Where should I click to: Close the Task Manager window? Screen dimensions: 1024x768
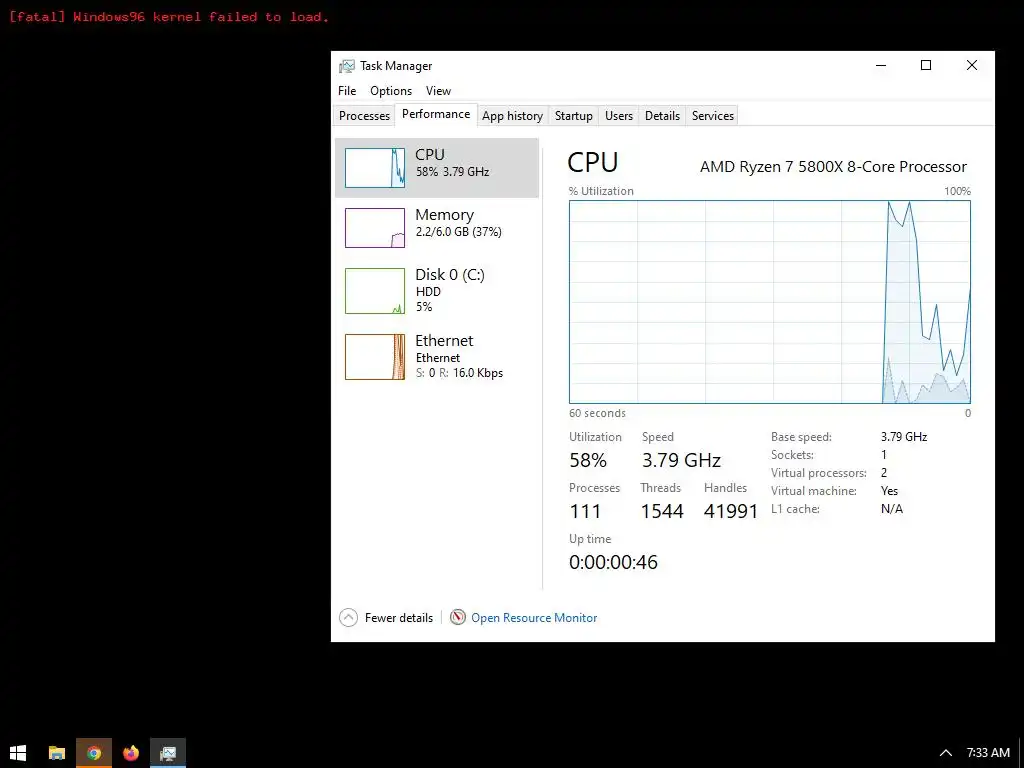(972, 65)
